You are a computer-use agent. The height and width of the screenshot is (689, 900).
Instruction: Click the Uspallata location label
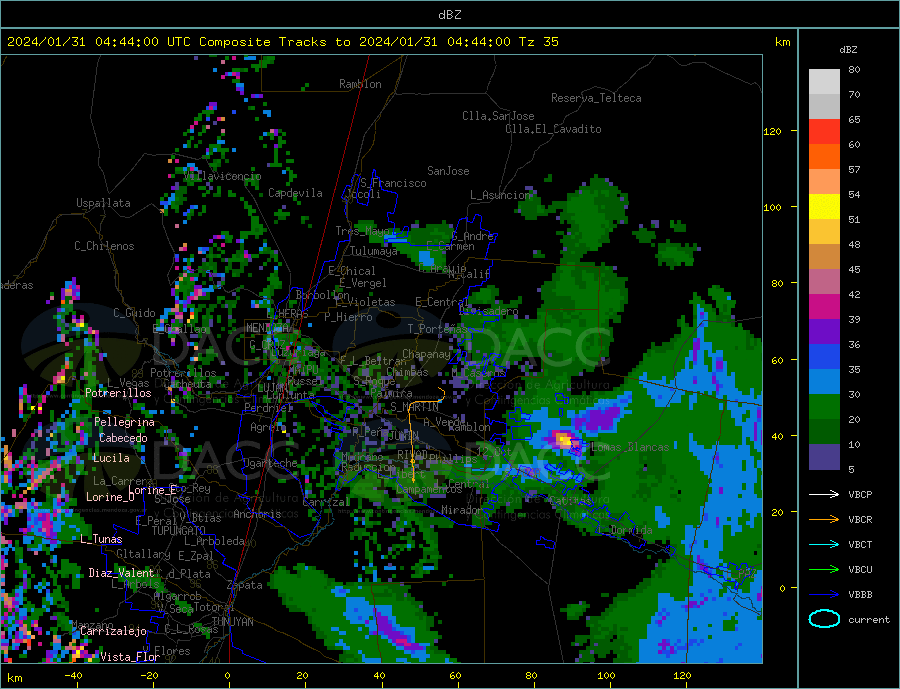(103, 203)
